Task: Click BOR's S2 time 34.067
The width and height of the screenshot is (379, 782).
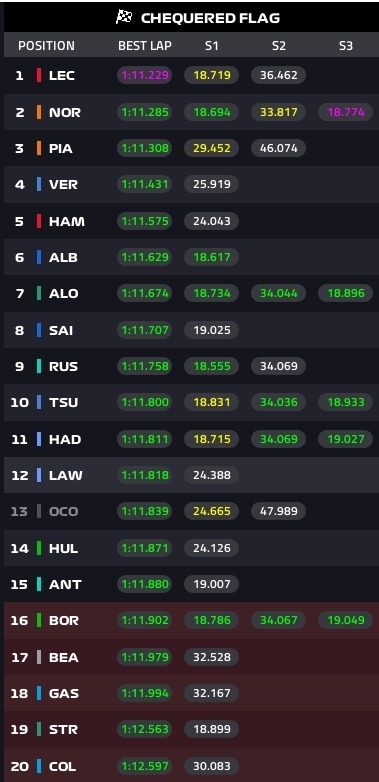Action: point(278,620)
